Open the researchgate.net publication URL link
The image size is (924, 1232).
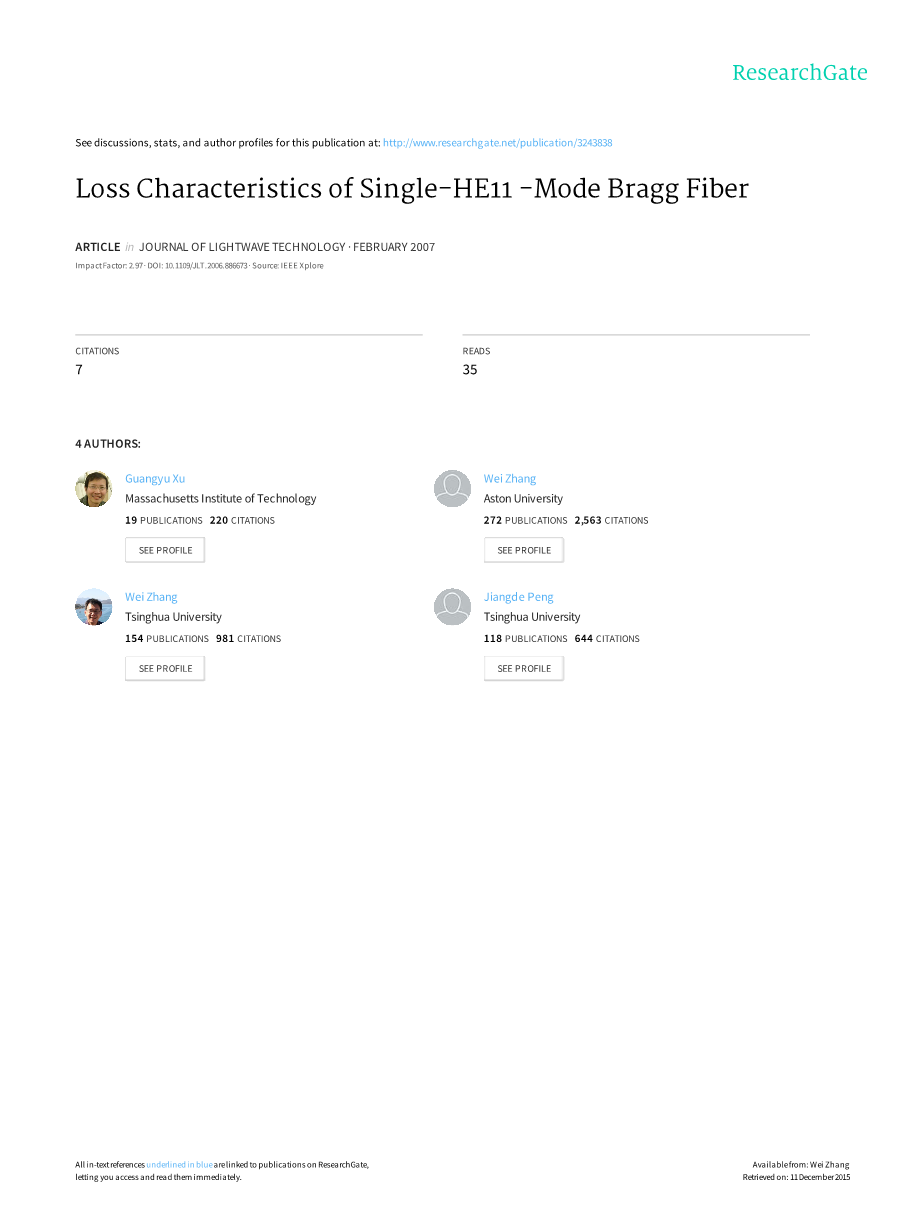[497, 143]
